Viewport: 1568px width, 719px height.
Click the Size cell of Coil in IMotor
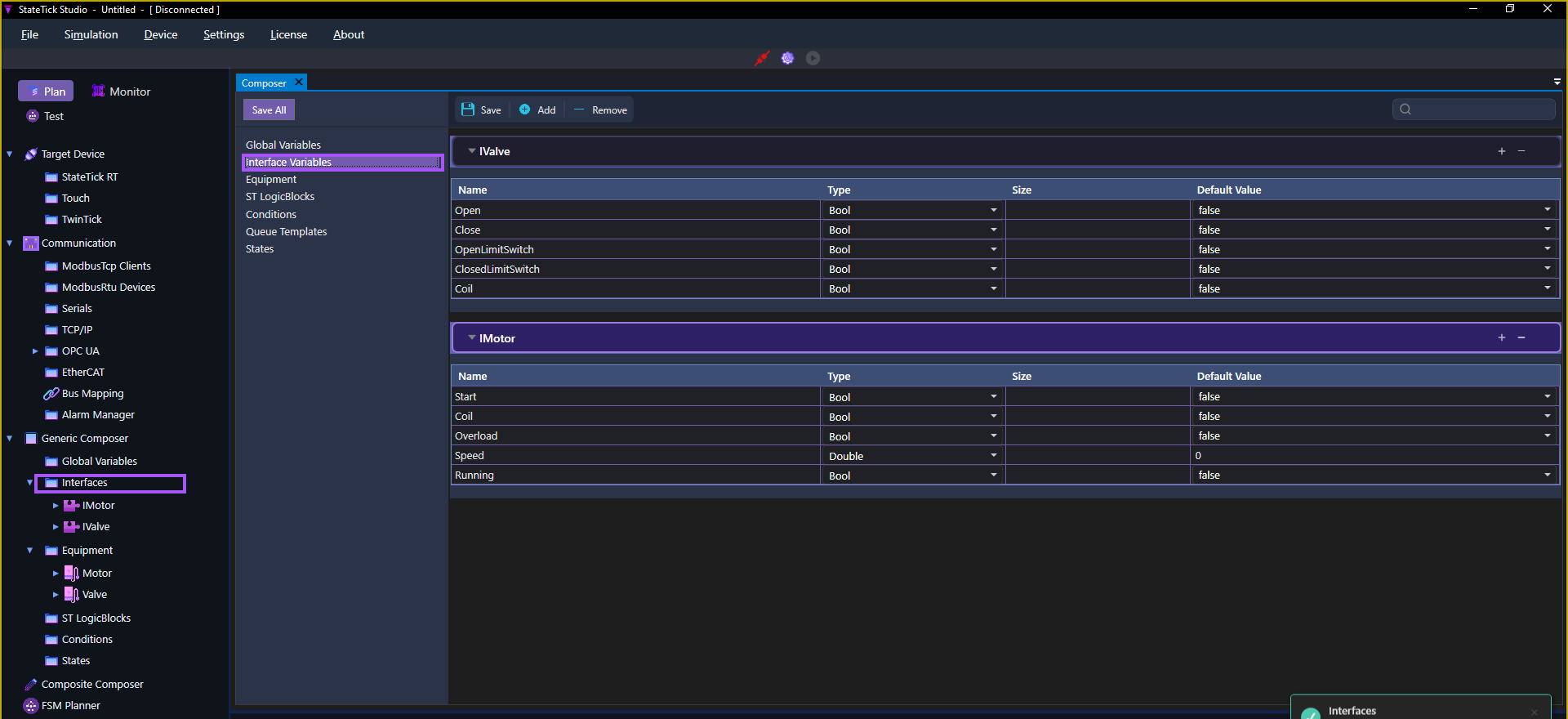[x=1098, y=417]
